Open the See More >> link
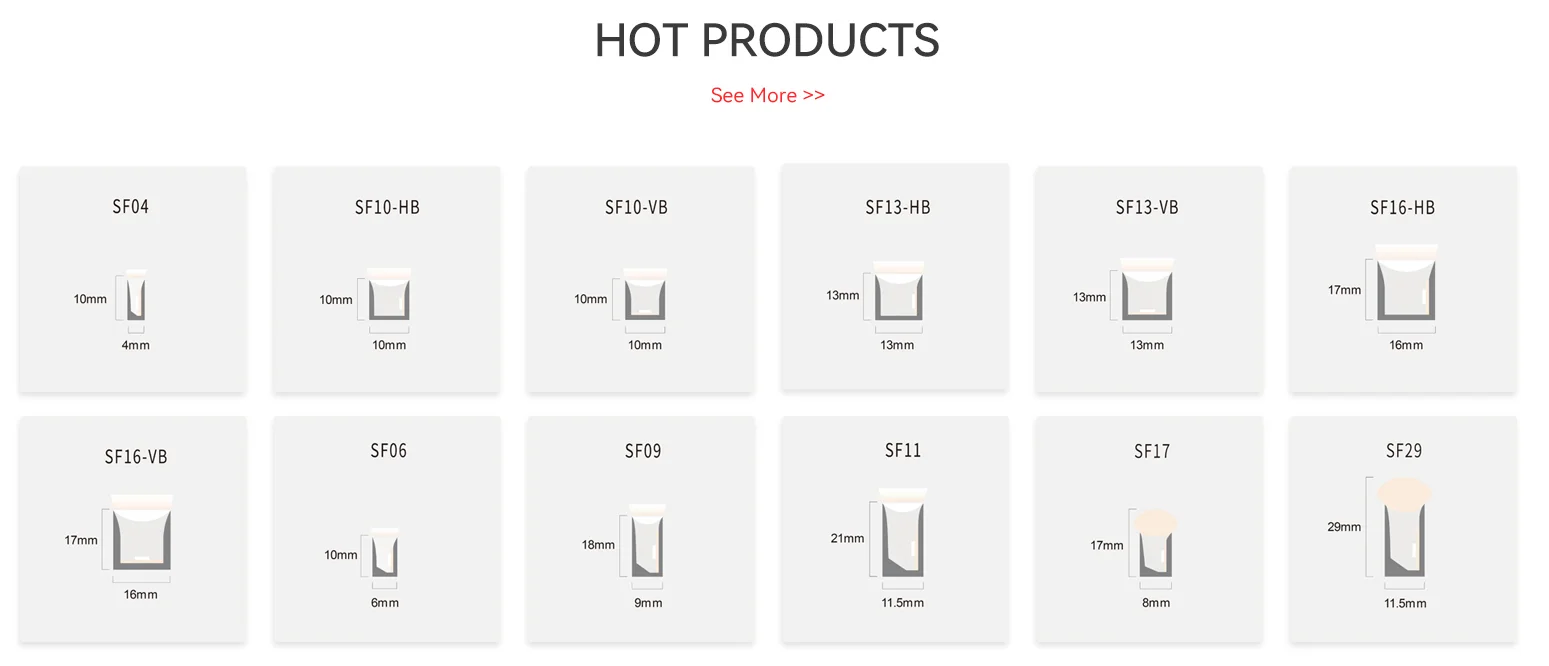Viewport: 1549px width, 666px height. pos(767,95)
